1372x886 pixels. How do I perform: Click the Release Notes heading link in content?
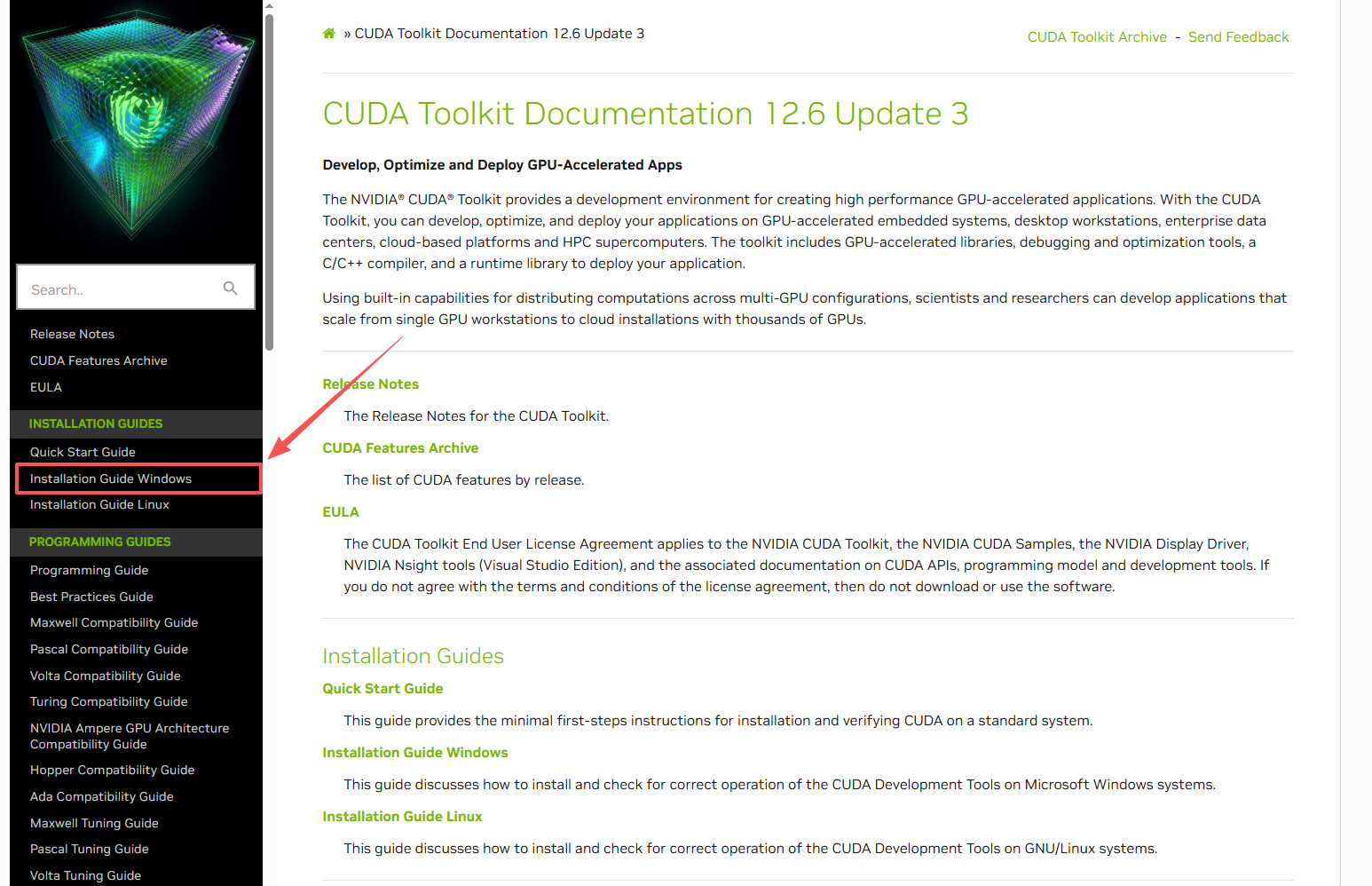(x=370, y=384)
